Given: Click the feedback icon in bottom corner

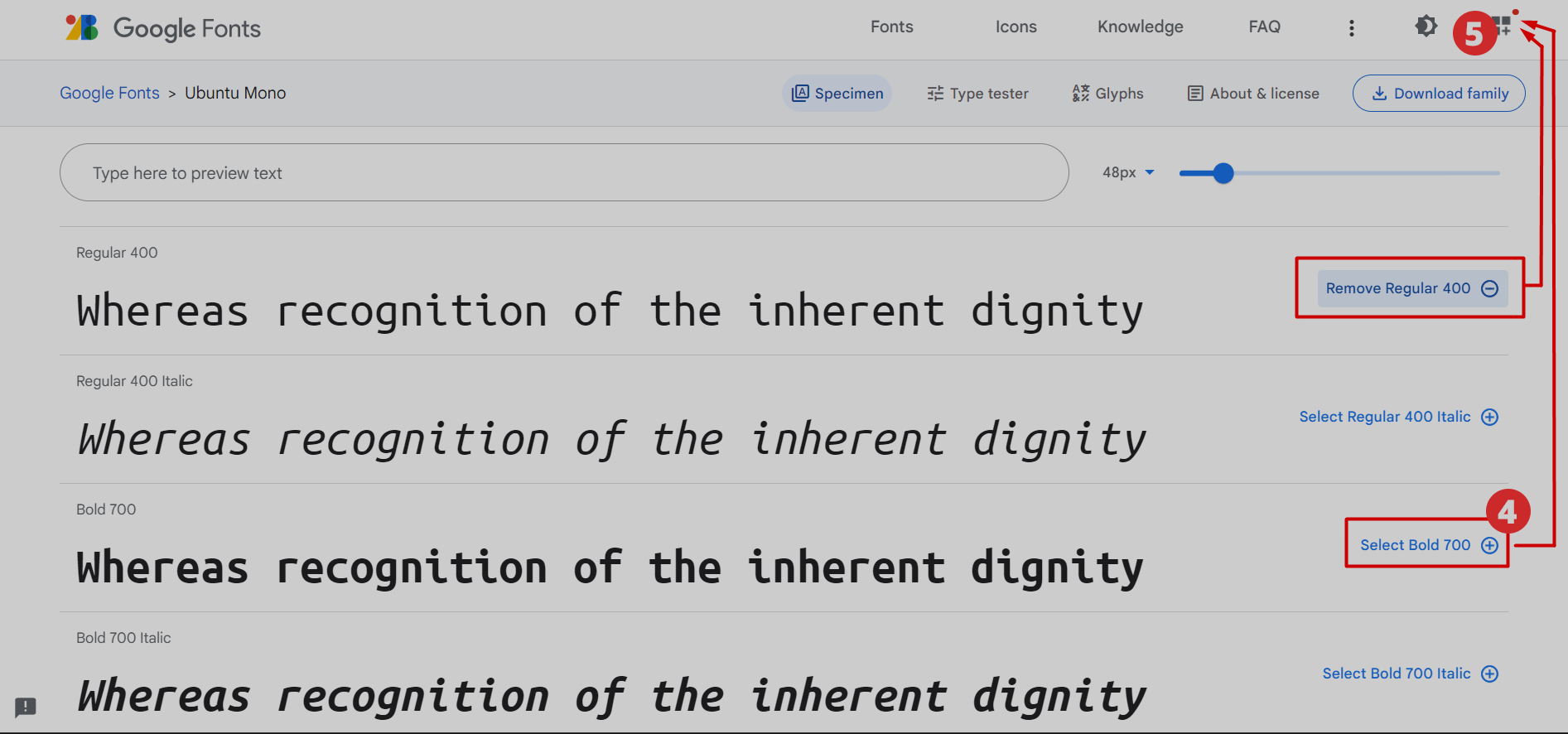Looking at the screenshot, I should pos(26,707).
